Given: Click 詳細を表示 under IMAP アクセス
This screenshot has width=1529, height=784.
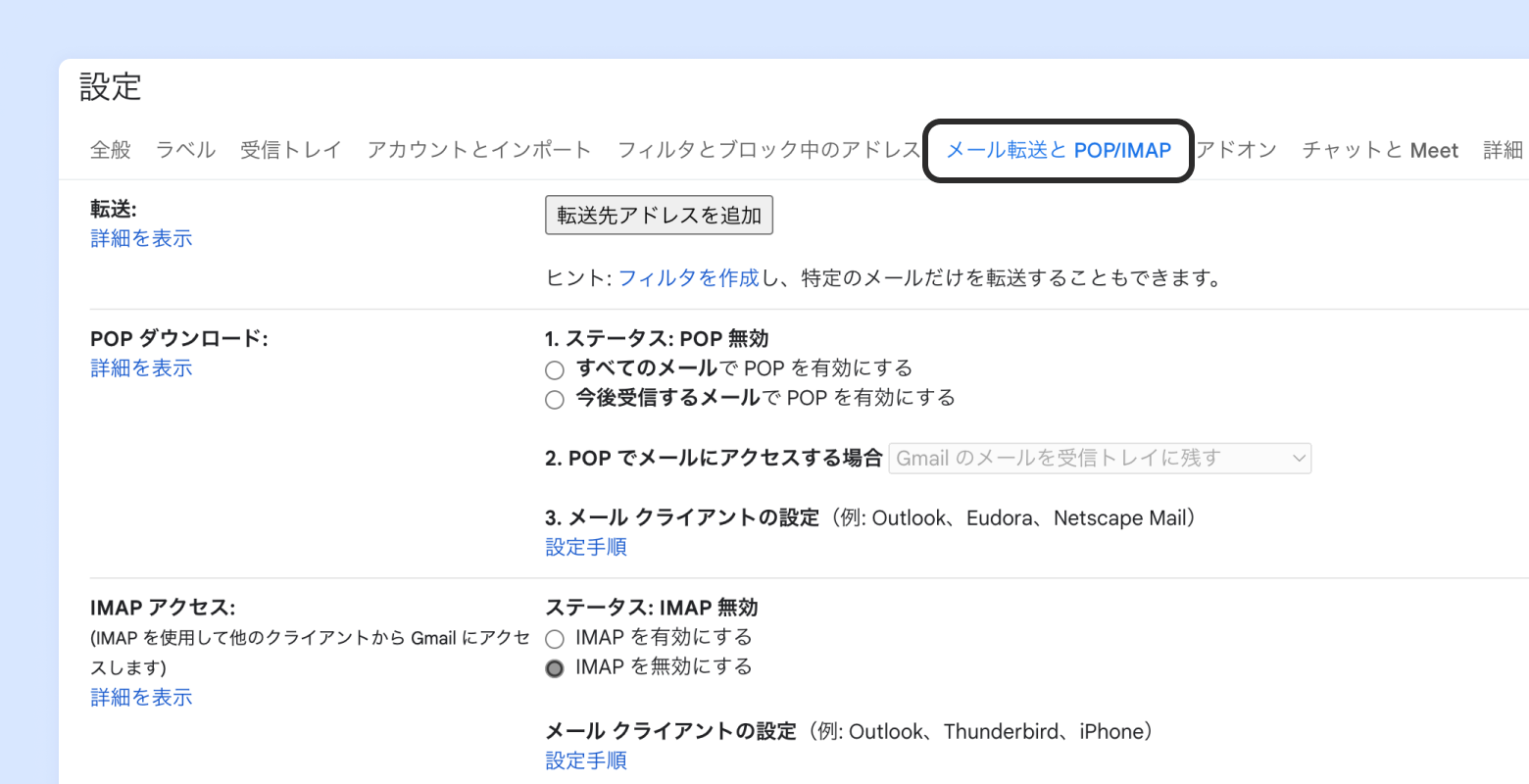Looking at the screenshot, I should coord(141,697).
